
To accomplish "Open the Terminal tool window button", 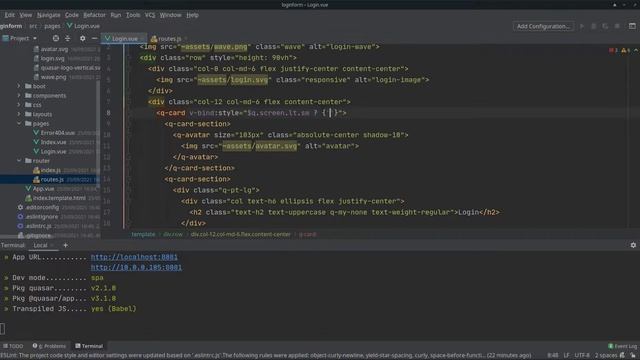I will click(x=89, y=346).
